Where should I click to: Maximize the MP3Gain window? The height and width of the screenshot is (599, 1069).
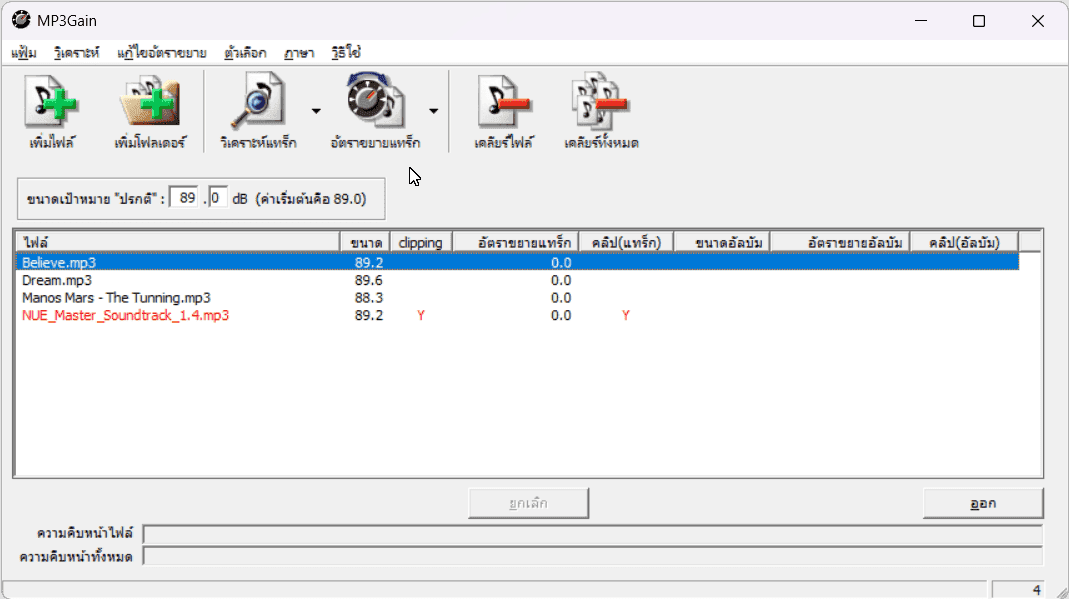click(979, 21)
